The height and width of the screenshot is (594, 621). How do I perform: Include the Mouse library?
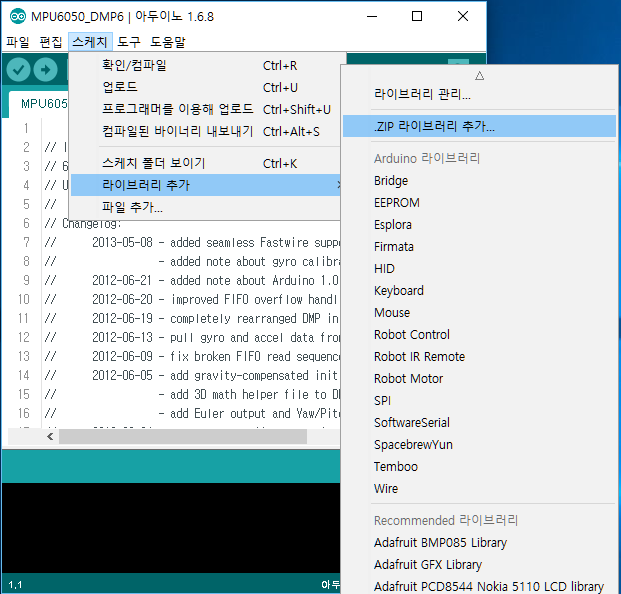pyautogui.click(x=479, y=312)
